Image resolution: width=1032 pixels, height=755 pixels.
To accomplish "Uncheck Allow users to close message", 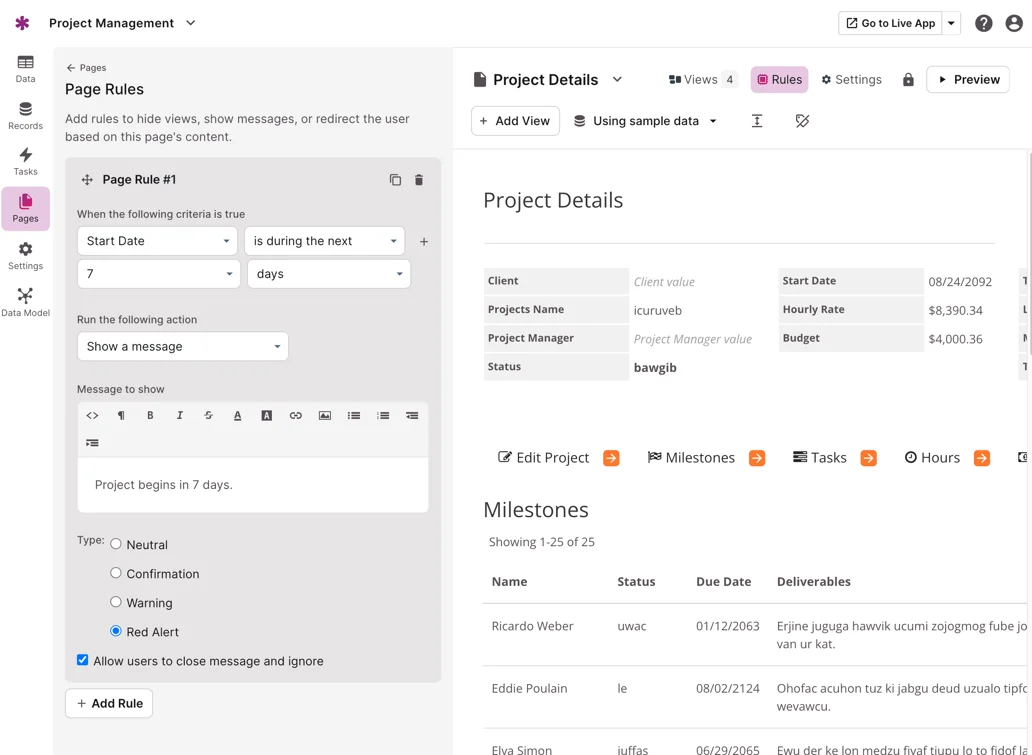I will 83,660.
